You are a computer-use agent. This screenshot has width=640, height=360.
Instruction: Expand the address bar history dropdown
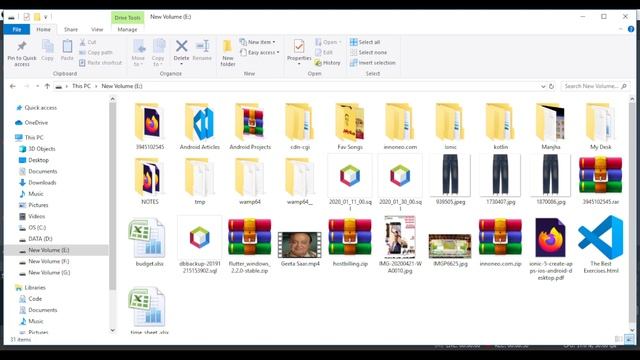[x=543, y=87]
